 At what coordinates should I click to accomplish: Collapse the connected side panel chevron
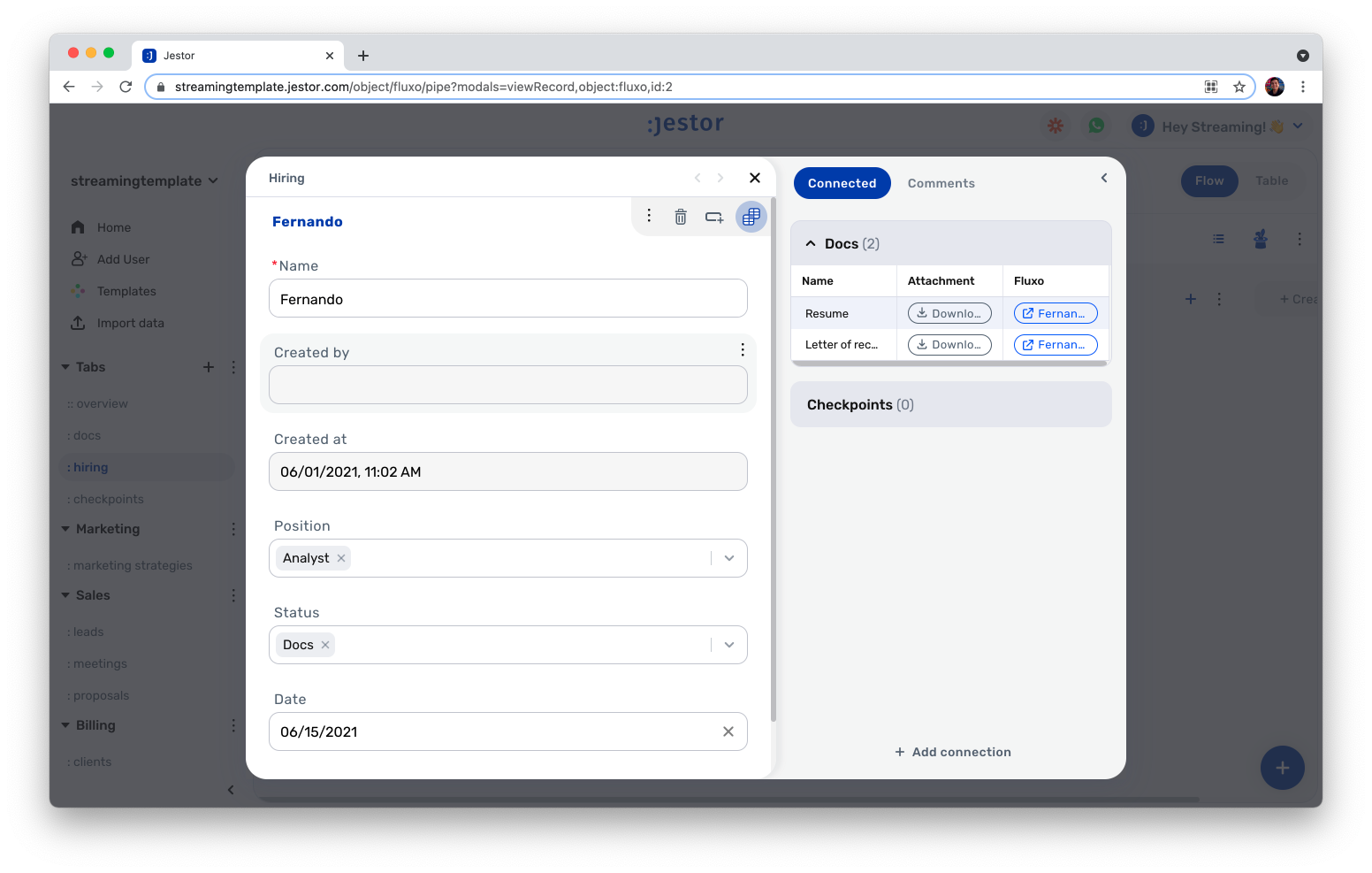1104,178
